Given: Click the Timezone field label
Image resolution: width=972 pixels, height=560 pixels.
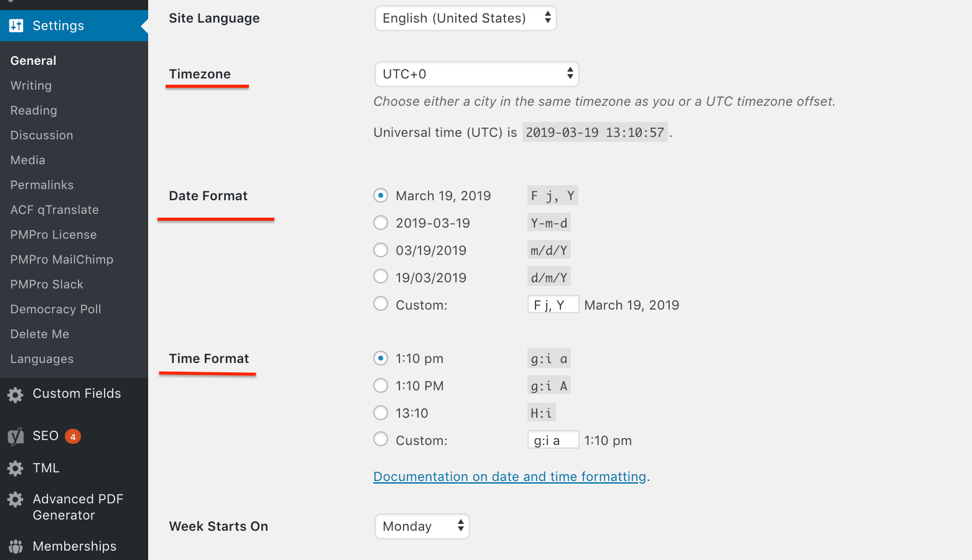Looking at the screenshot, I should 200,74.
